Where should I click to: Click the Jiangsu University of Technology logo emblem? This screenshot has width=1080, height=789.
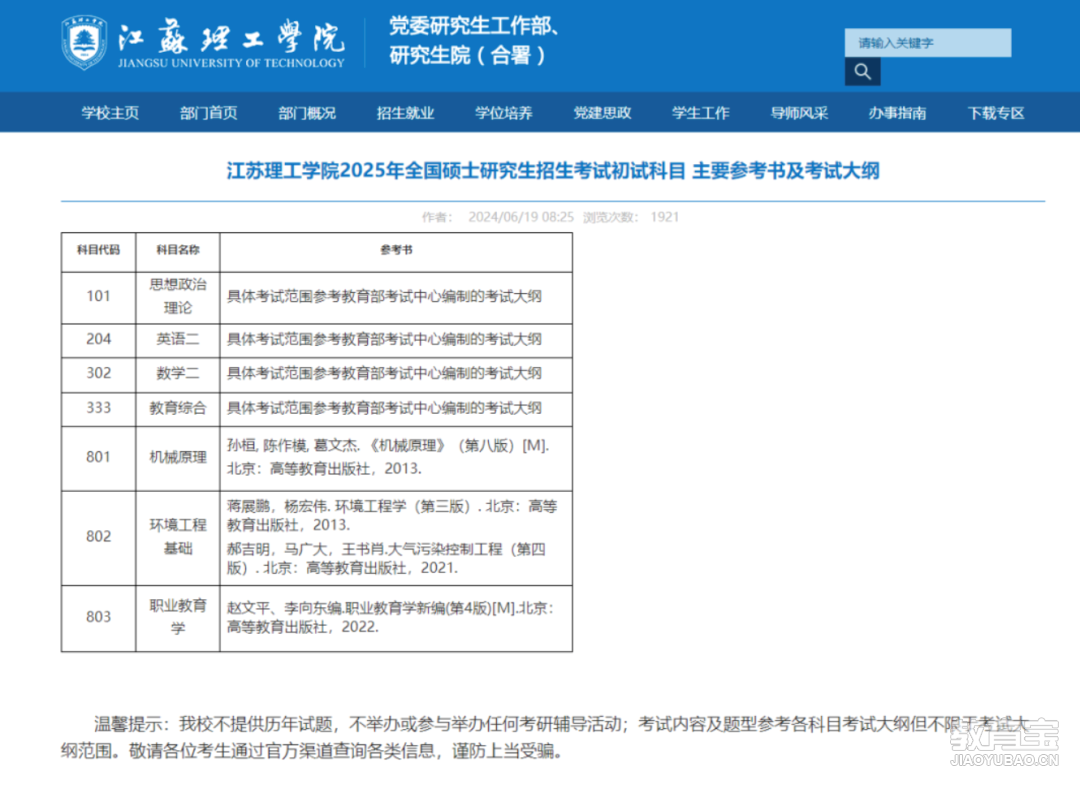[x=84, y=42]
